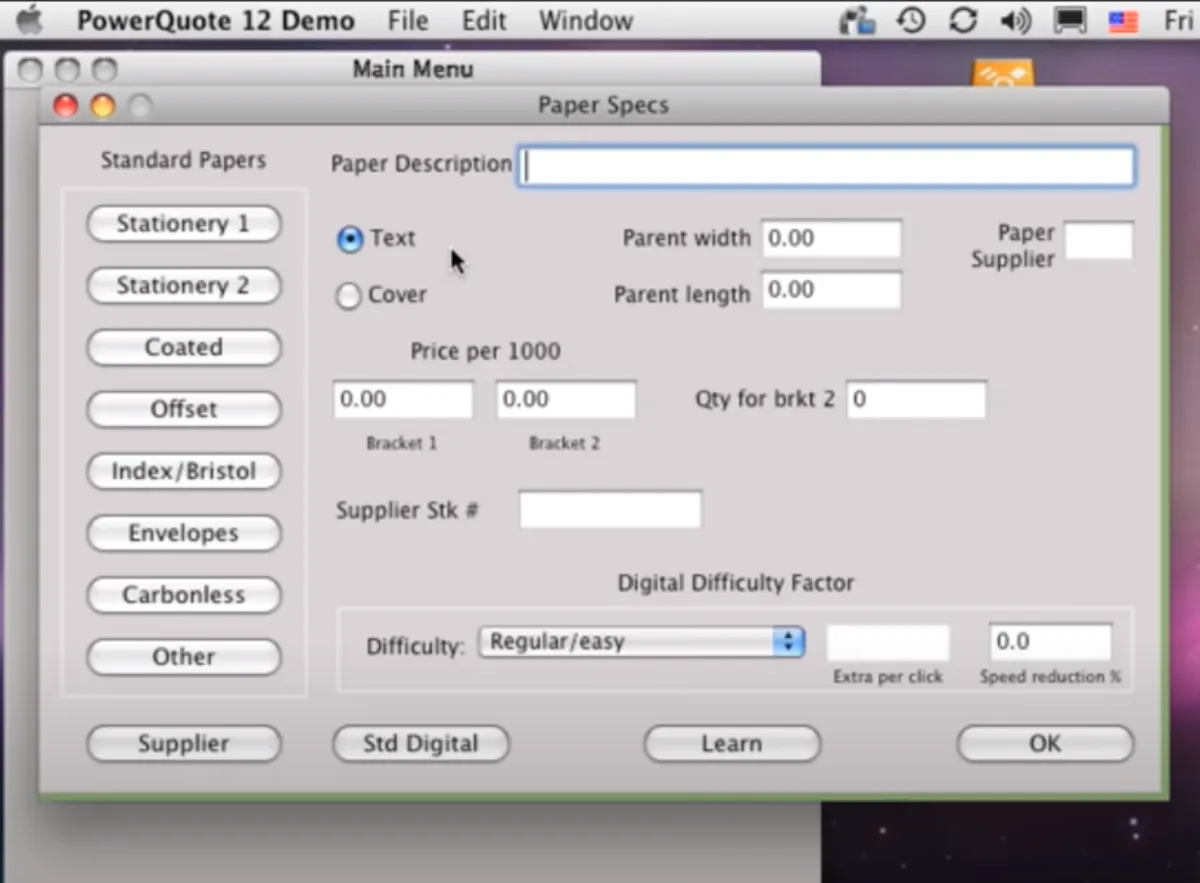The height and width of the screenshot is (883, 1200).
Task: Click the Qty for brkt 2 field
Action: (x=916, y=400)
